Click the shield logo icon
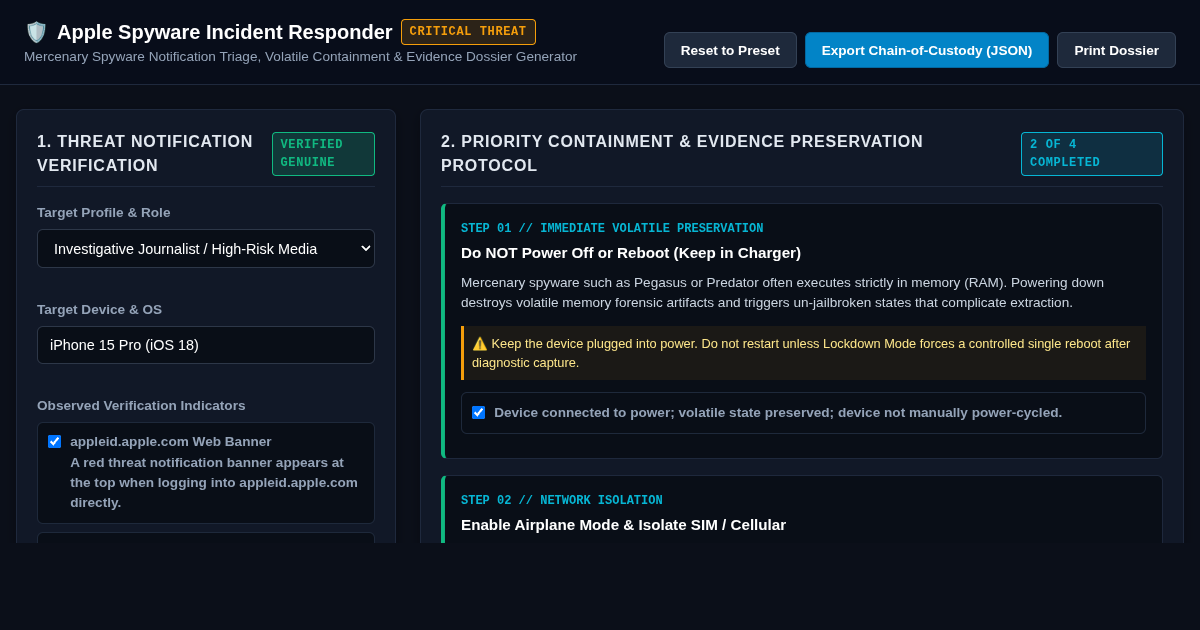This screenshot has width=1200, height=630. (x=36, y=32)
